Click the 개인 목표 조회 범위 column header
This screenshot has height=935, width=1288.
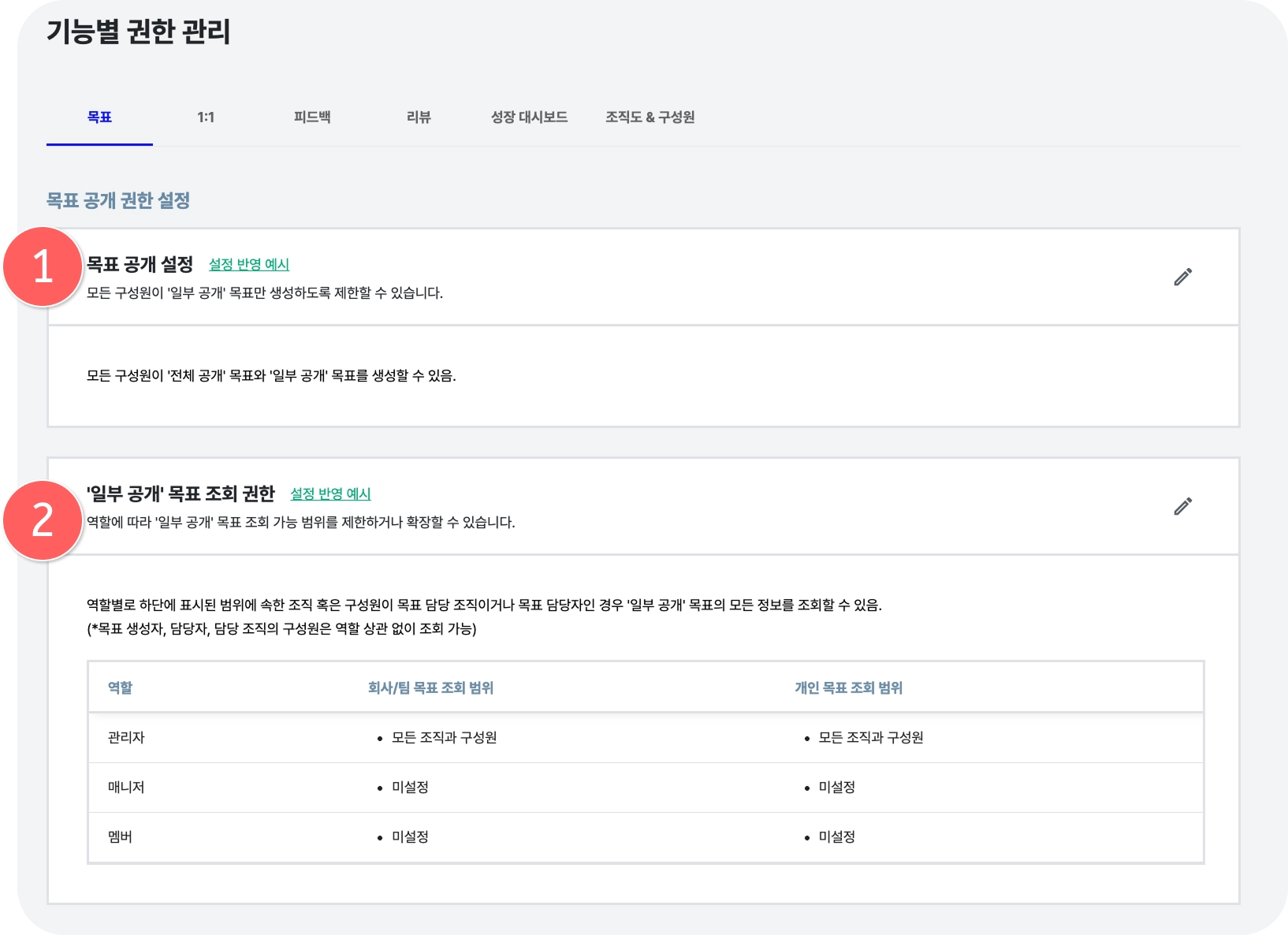pyautogui.click(x=848, y=688)
